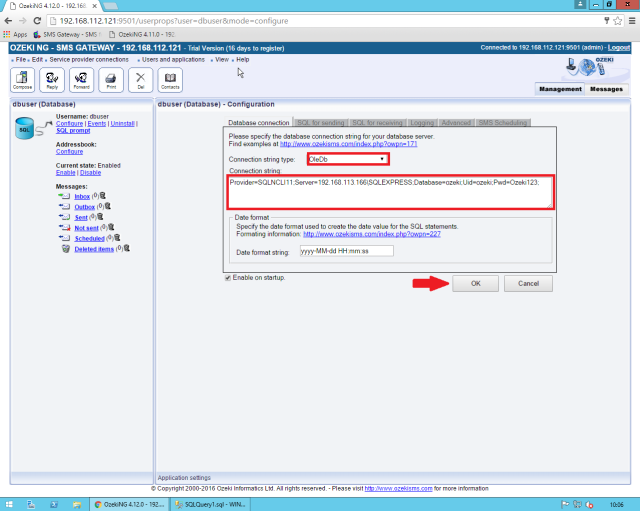640x511 pixels.
Task: Bookmark this page with the star icon
Action: tap(618, 21)
